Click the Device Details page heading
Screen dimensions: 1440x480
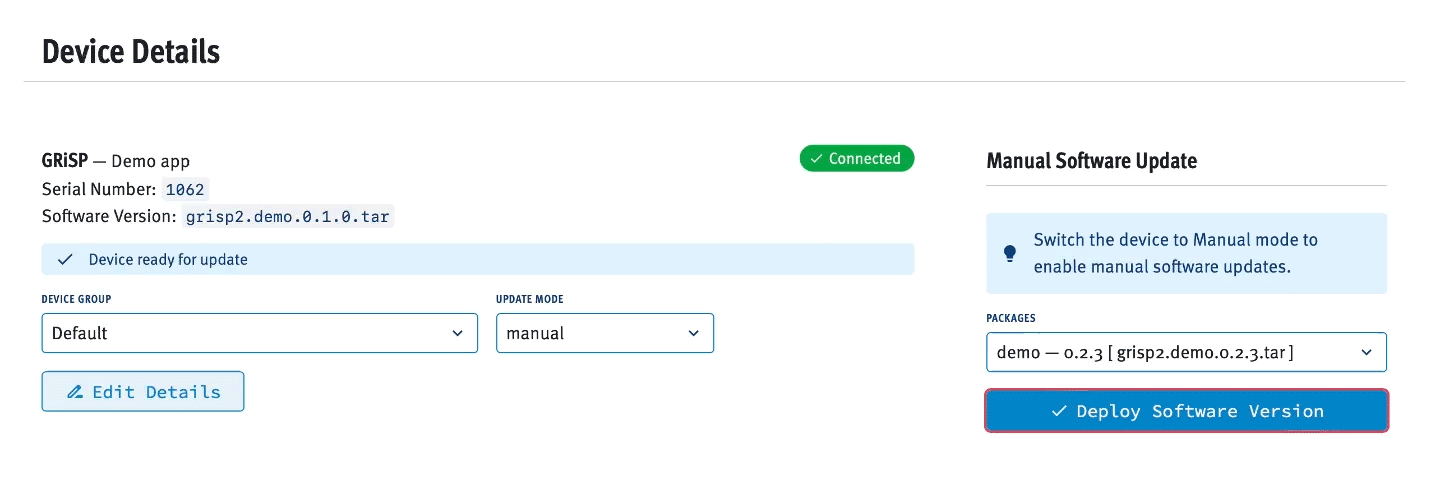pos(131,52)
